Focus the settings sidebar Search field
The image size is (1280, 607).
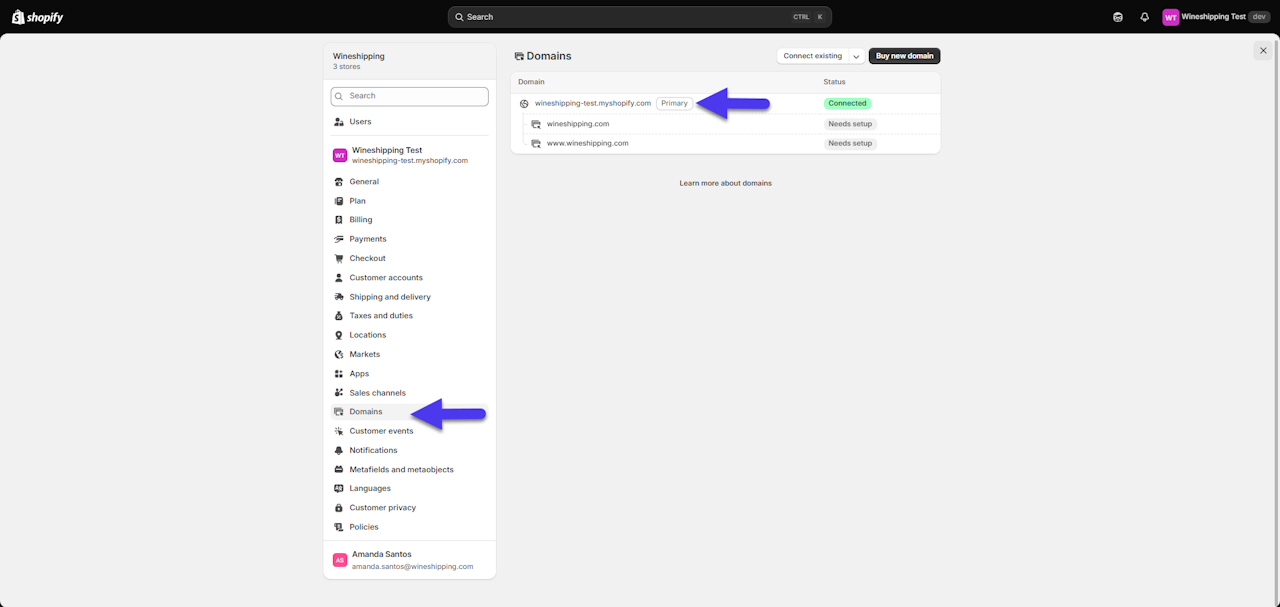410,96
